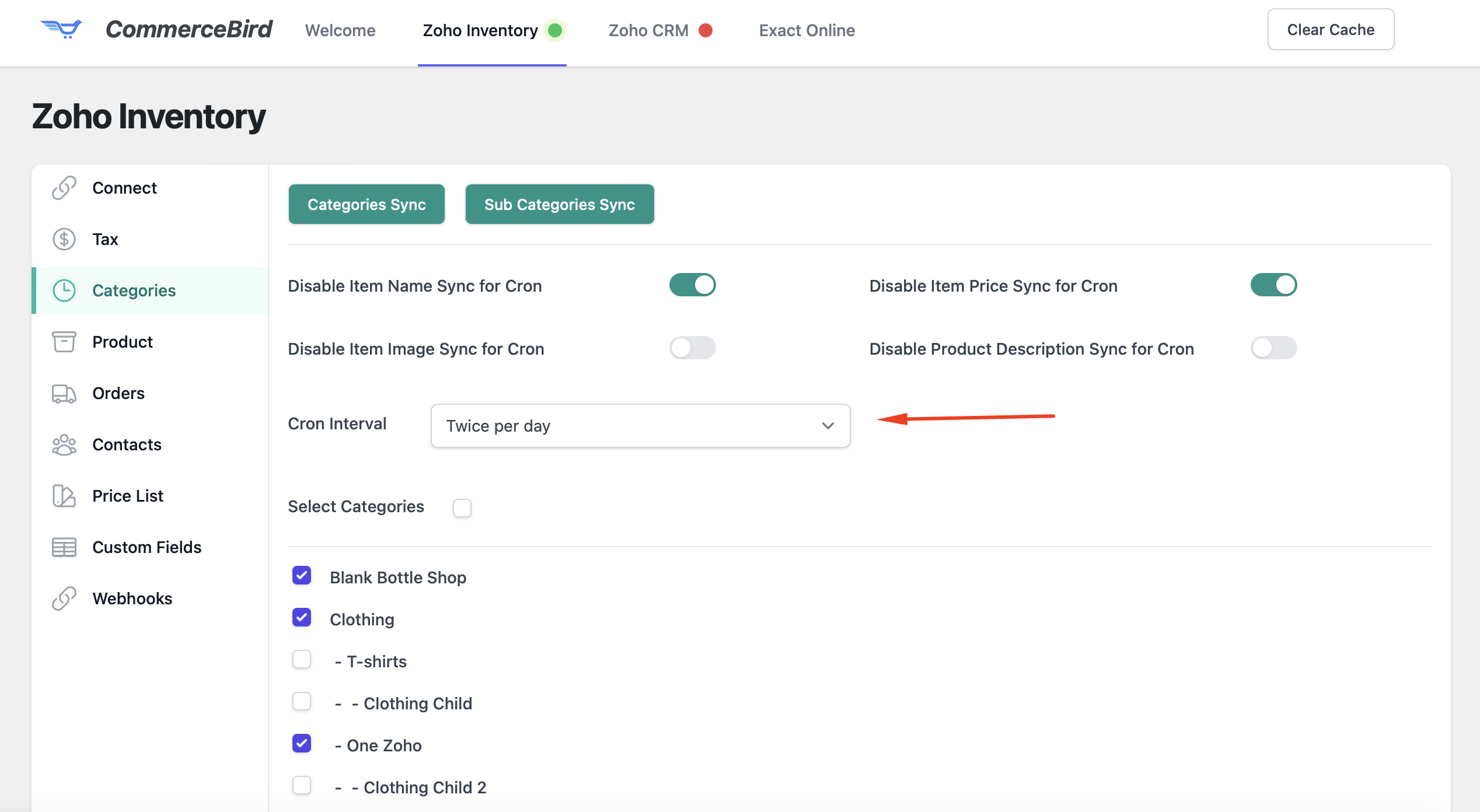Open the Product section in sidebar
Image resolution: width=1480 pixels, height=812 pixels.
150,342
